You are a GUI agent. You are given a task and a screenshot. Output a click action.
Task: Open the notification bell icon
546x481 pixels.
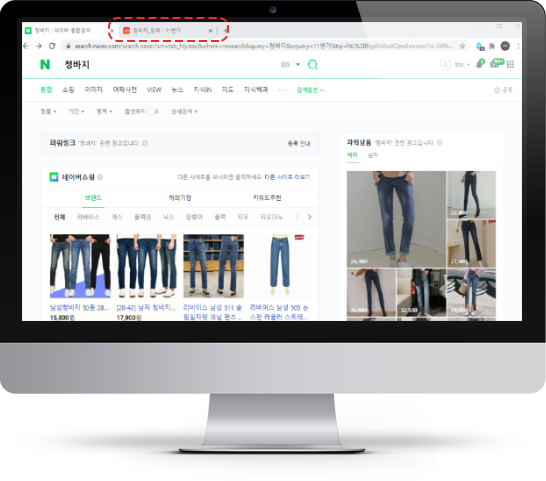[x=479, y=64]
